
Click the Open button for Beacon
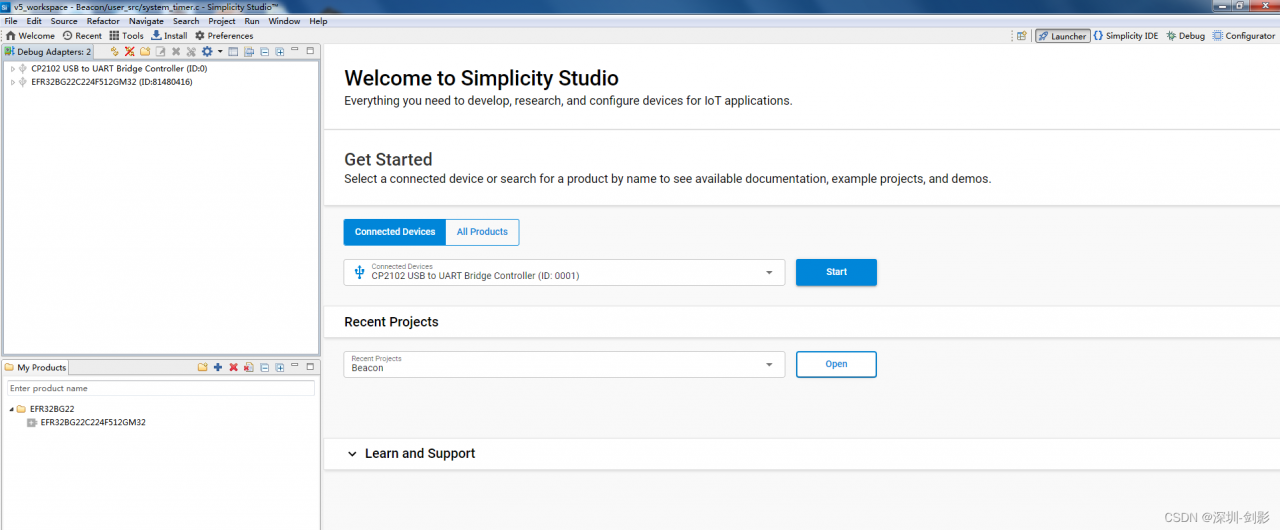836,364
